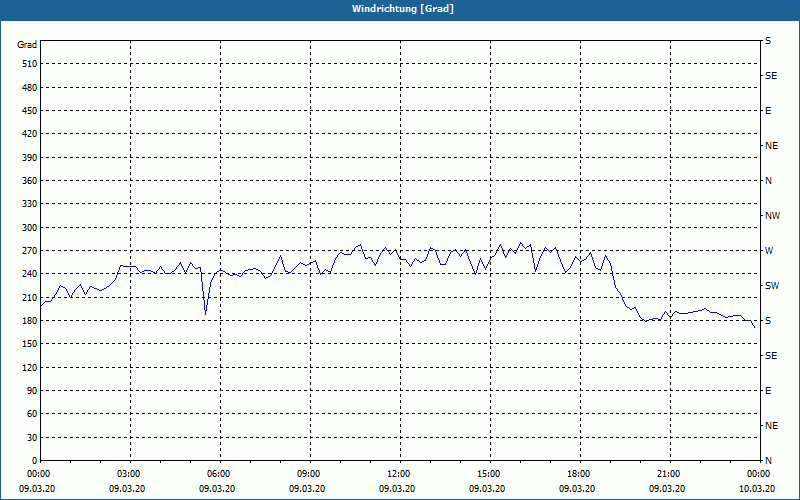The image size is (800, 500).
Task: Select the 09:00 time label
Action: point(310,474)
